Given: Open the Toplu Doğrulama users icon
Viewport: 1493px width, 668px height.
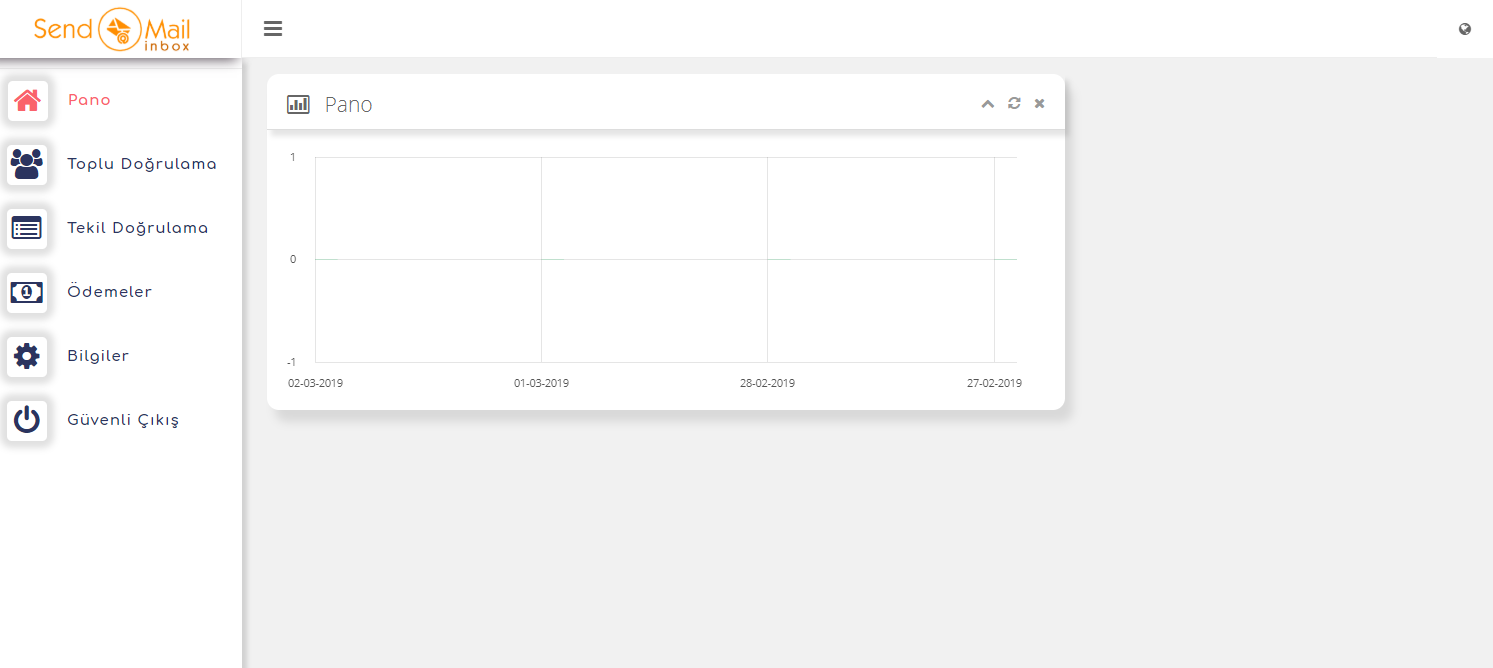Looking at the screenshot, I should [27, 164].
